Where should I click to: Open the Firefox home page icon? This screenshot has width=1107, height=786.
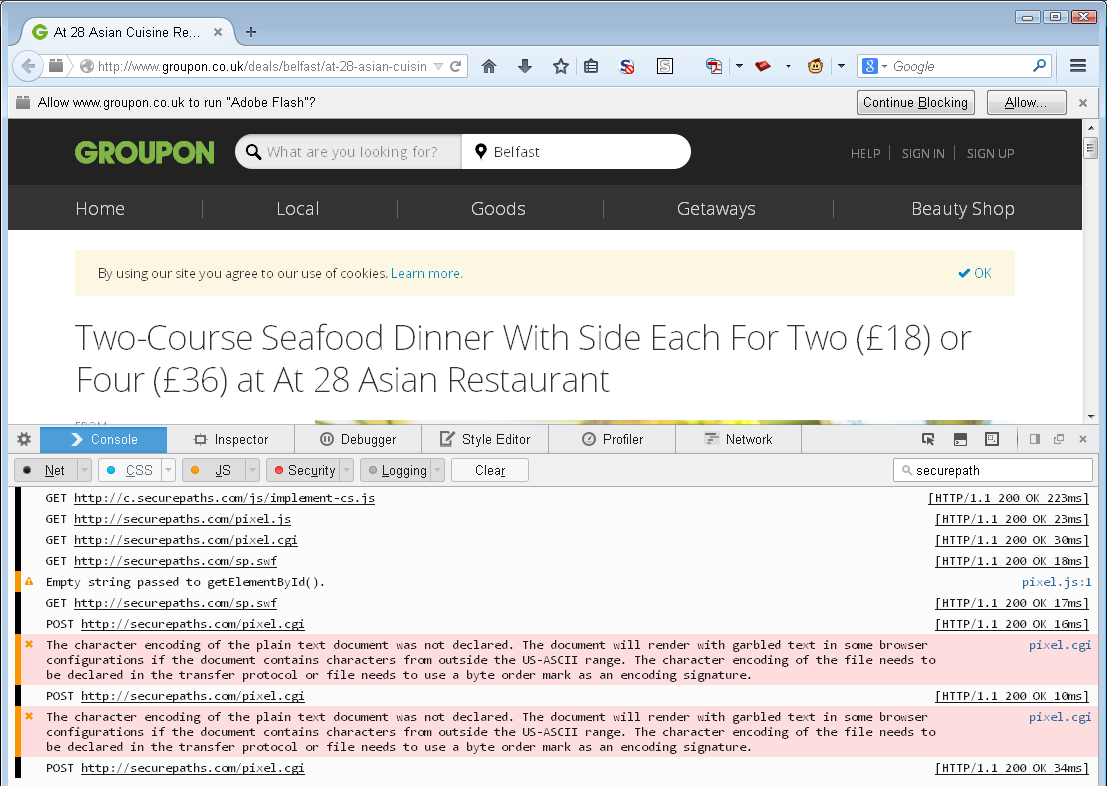point(489,66)
